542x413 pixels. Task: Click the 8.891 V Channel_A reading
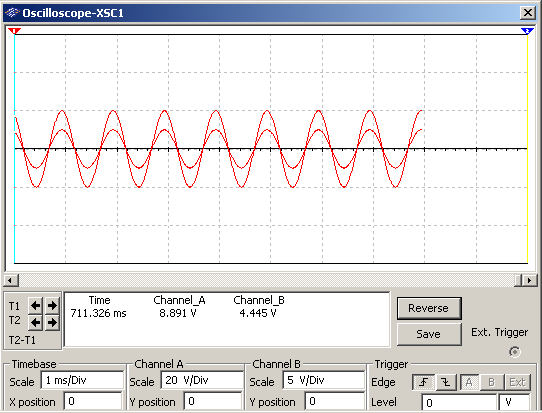[178, 313]
